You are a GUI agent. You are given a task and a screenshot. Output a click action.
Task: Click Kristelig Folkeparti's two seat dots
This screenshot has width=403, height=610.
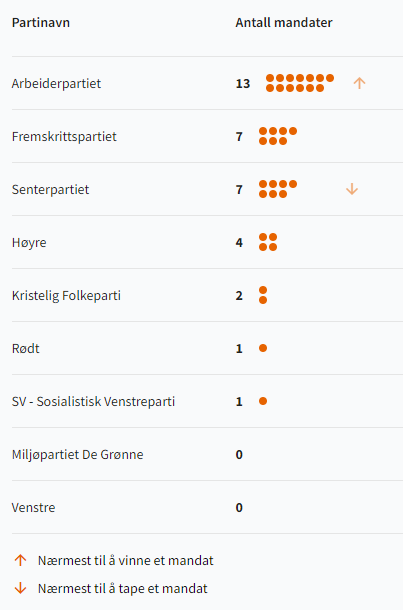point(263,295)
